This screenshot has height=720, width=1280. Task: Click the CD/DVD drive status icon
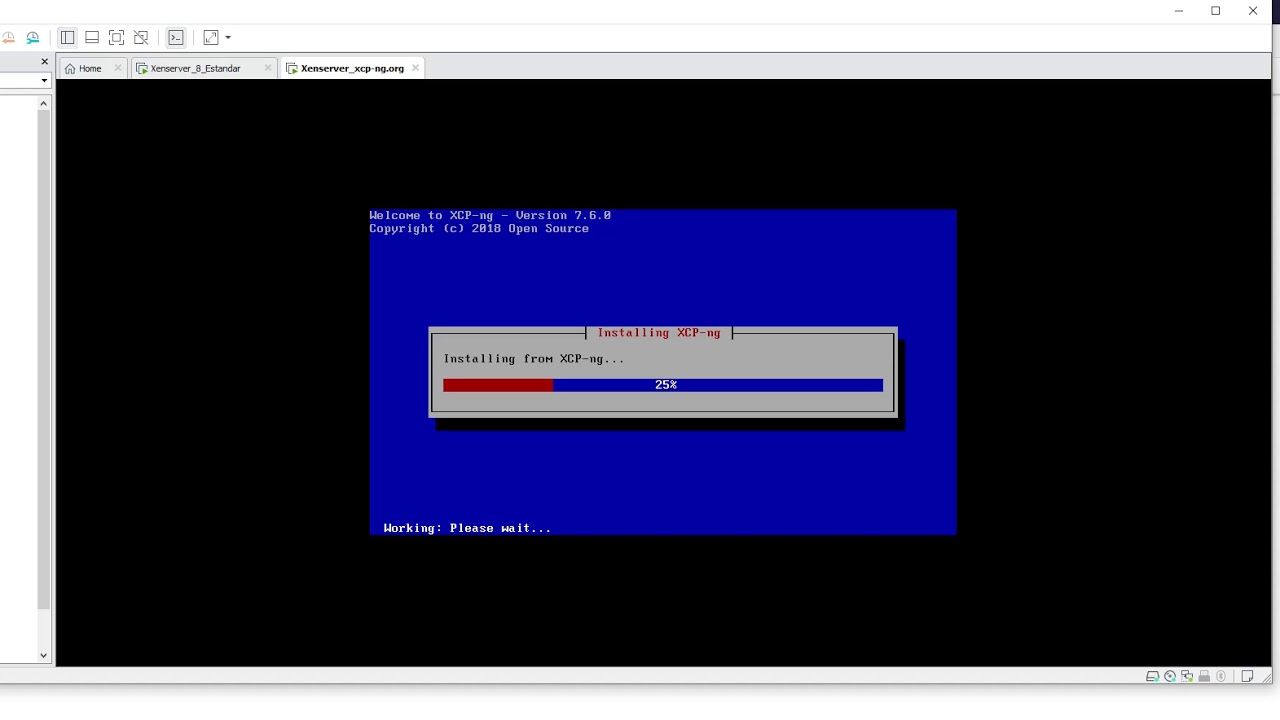[x=1169, y=676]
